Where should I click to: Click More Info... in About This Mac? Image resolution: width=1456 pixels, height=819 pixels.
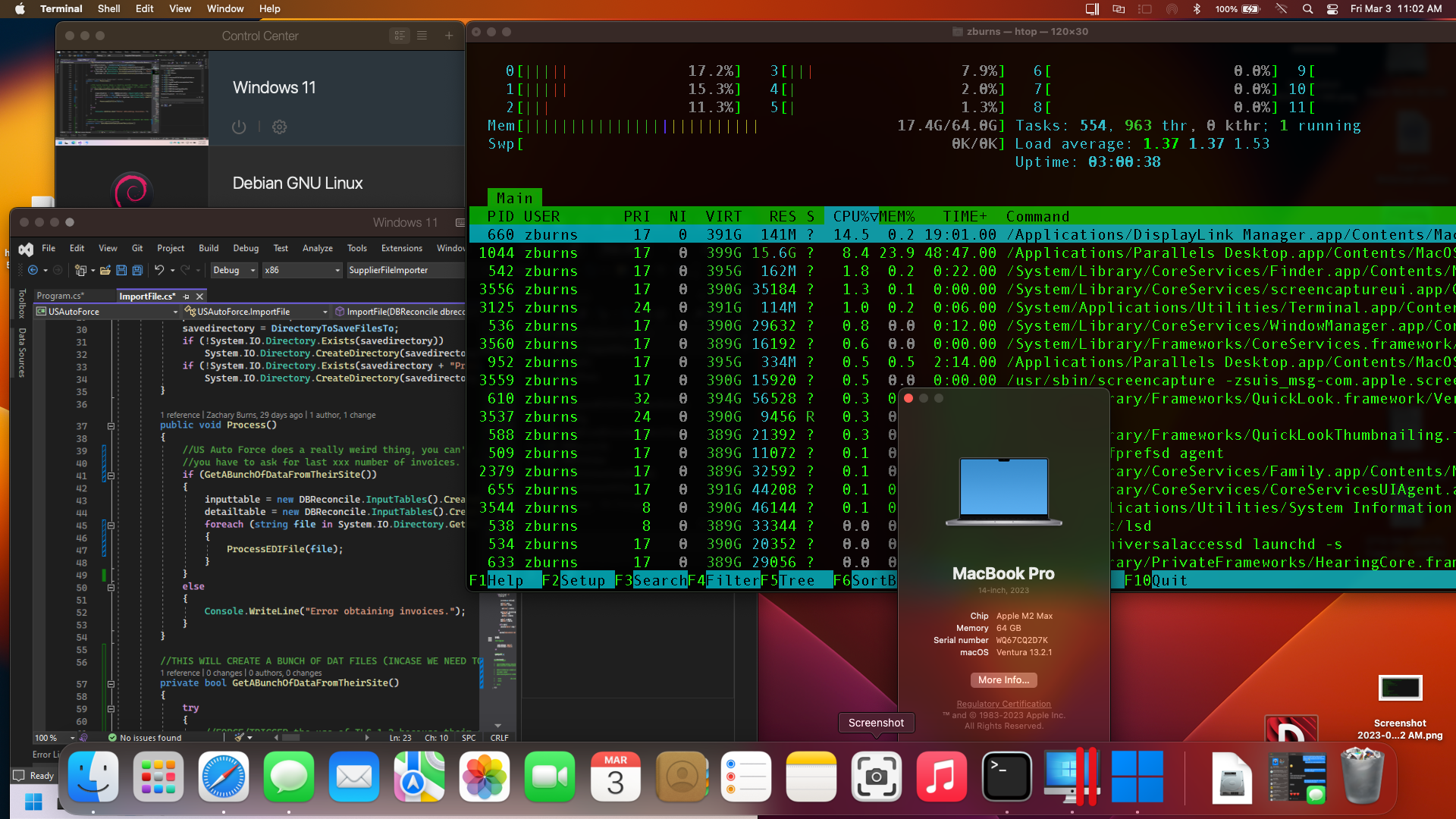(1003, 680)
